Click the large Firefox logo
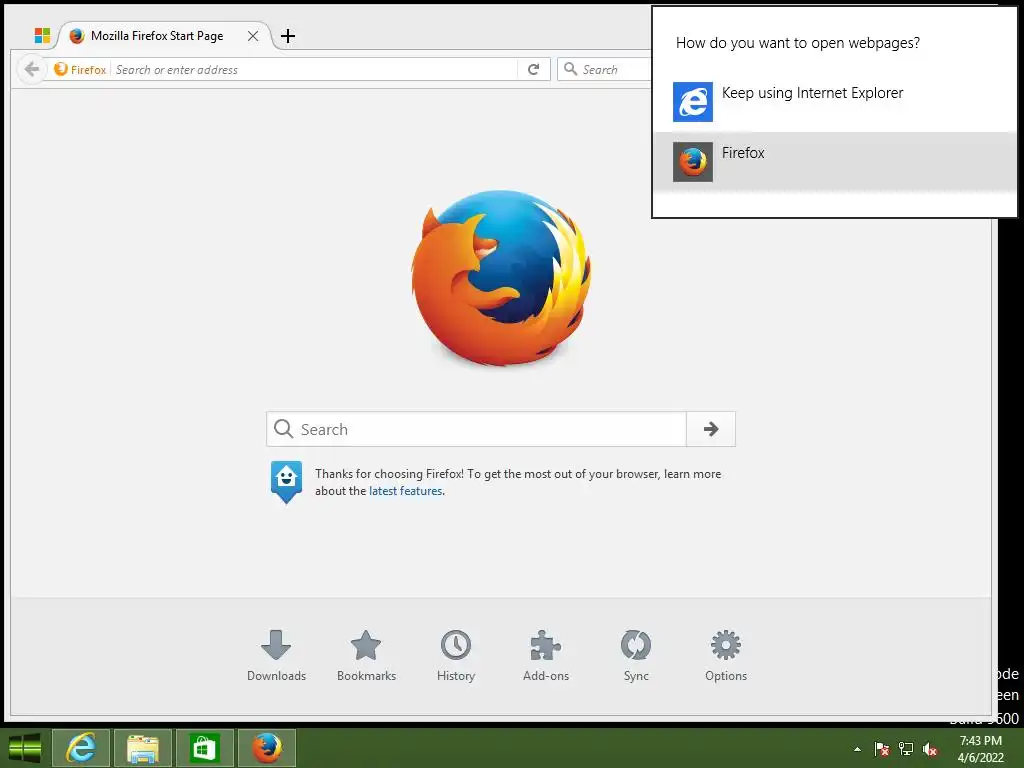Screen dimensions: 1024x768 point(502,278)
